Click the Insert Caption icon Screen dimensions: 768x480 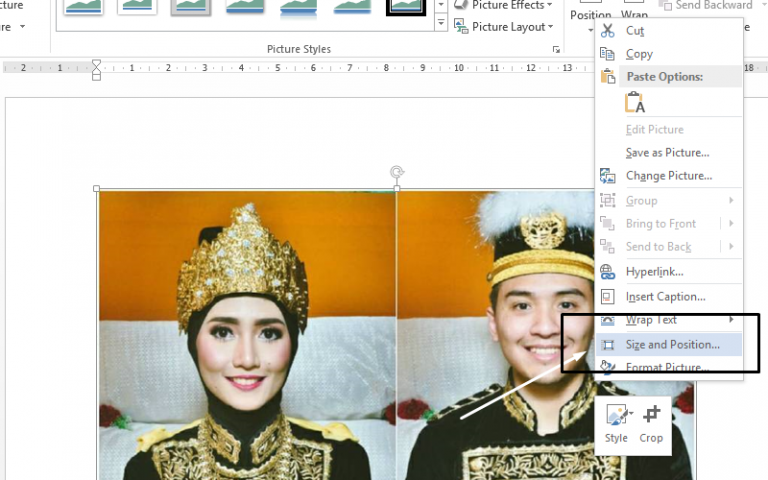tap(607, 297)
